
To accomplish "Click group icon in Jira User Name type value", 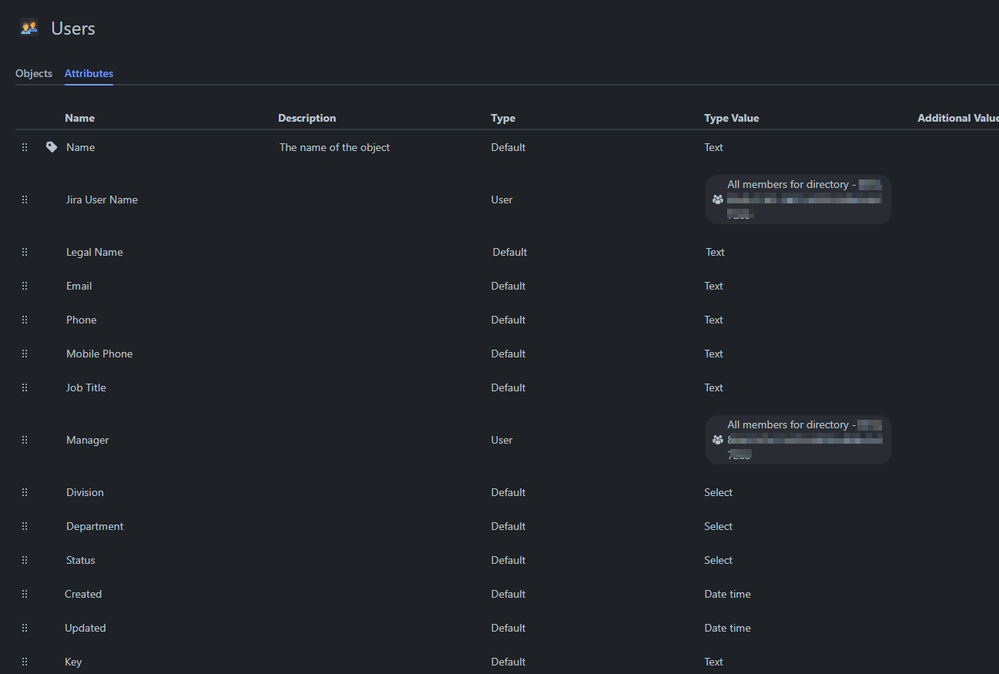I will 717,199.
